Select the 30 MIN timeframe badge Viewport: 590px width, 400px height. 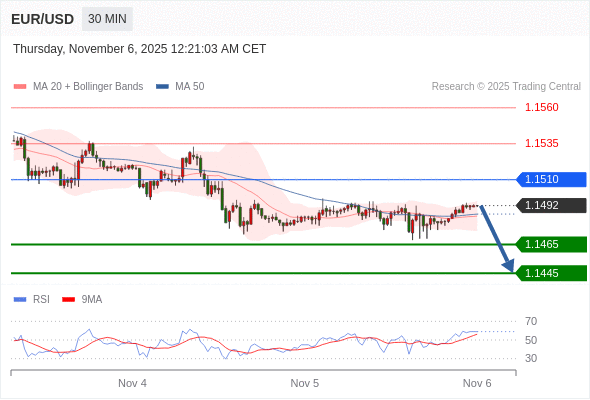point(107,19)
